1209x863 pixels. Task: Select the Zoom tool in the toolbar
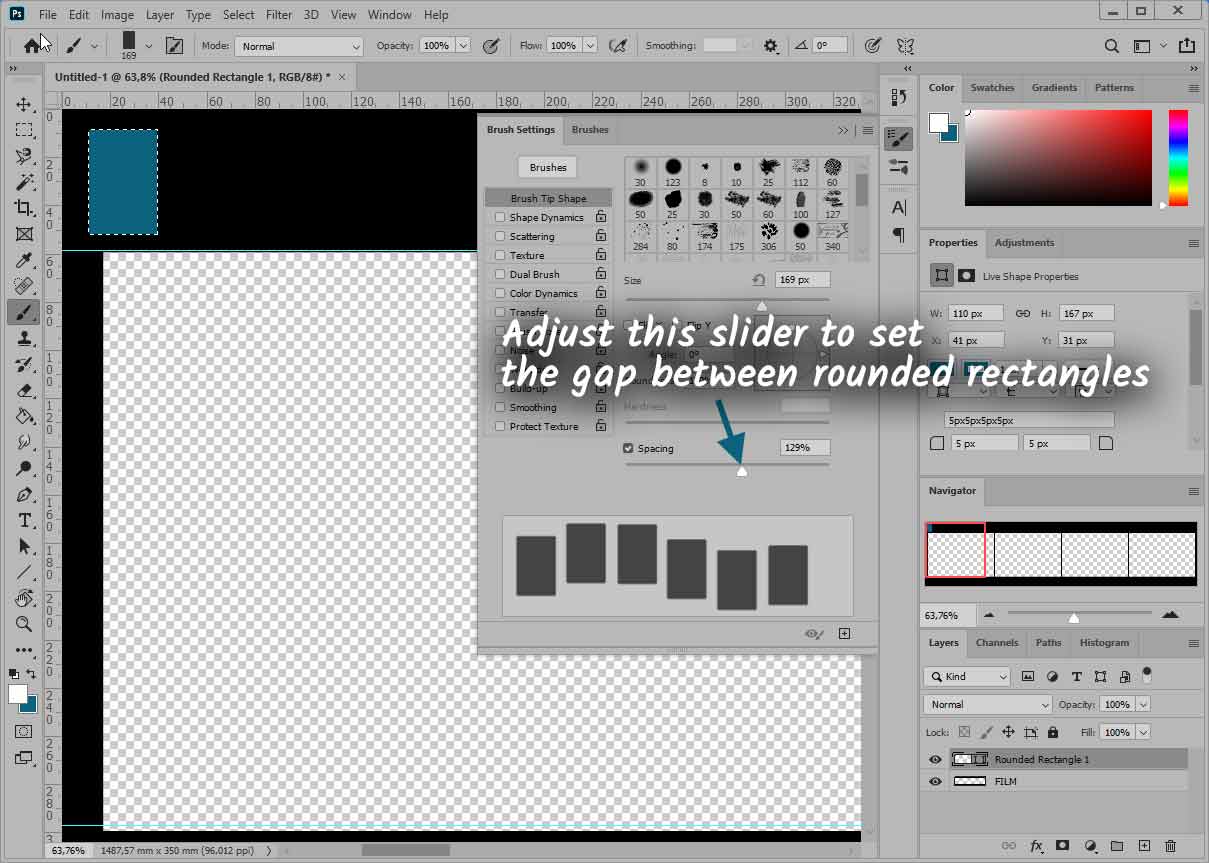[24, 624]
